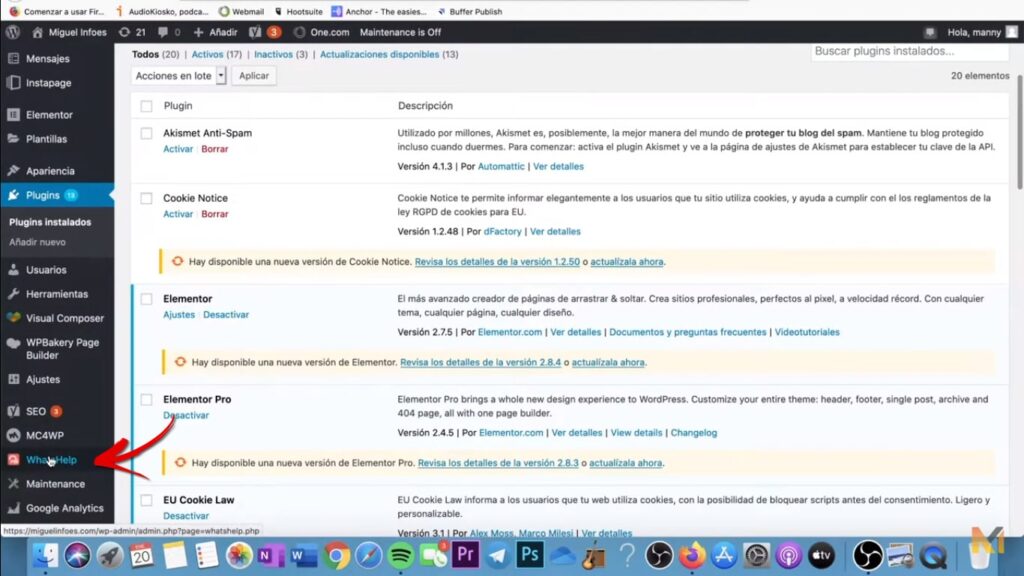Deactivate the Elementor plugin
This screenshot has height=576, width=1024.
pyautogui.click(x=226, y=315)
